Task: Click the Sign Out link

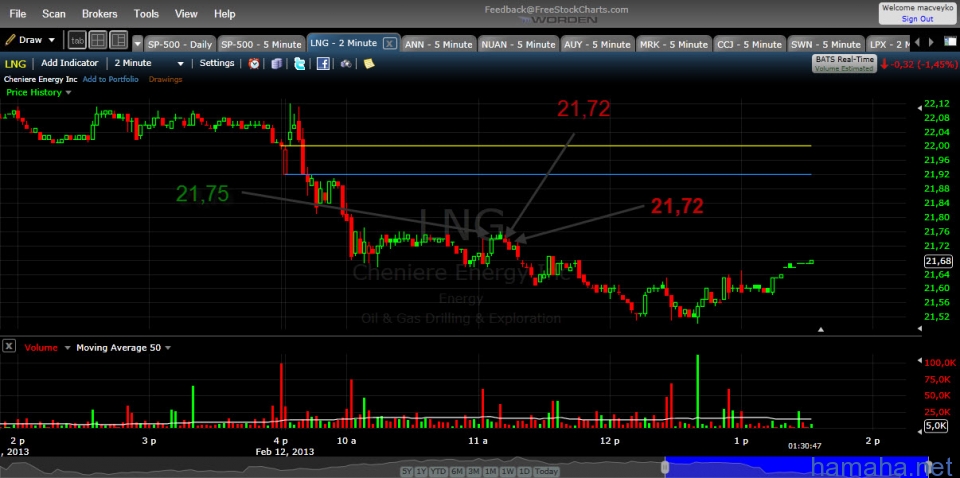Action: tap(917, 19)
